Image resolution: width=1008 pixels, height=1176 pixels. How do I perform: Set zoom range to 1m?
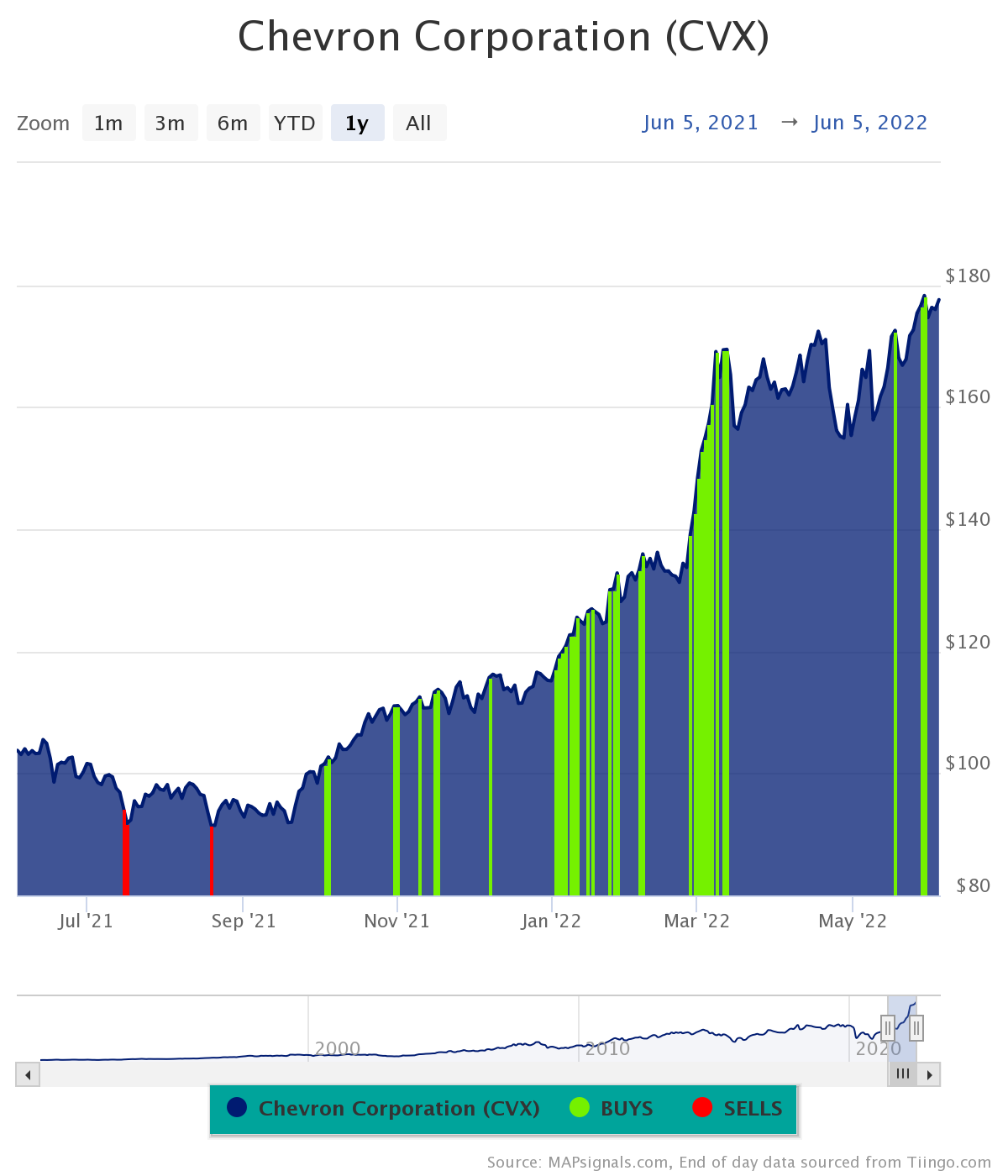108,123
